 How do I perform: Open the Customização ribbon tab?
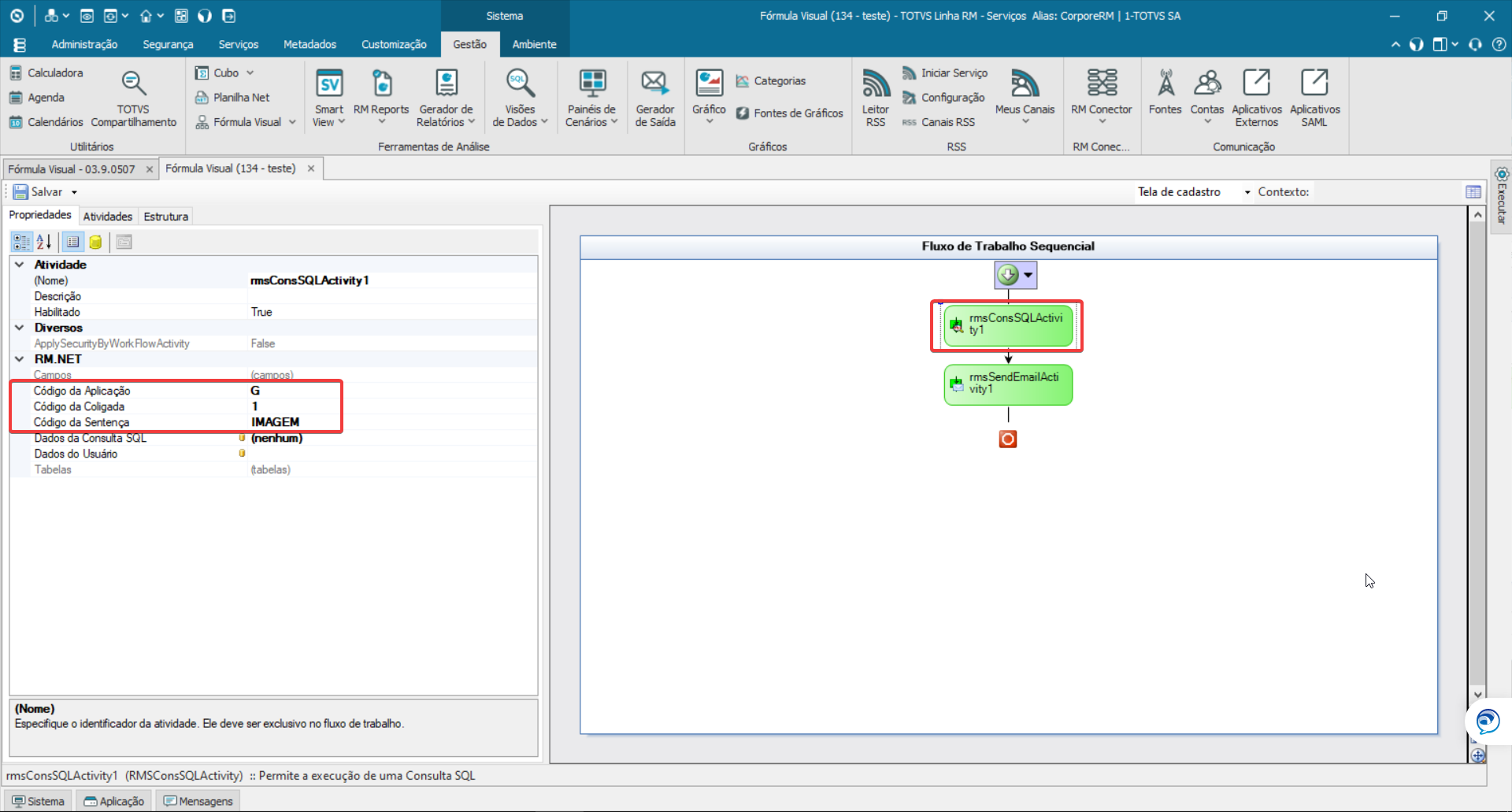point(394,44)
